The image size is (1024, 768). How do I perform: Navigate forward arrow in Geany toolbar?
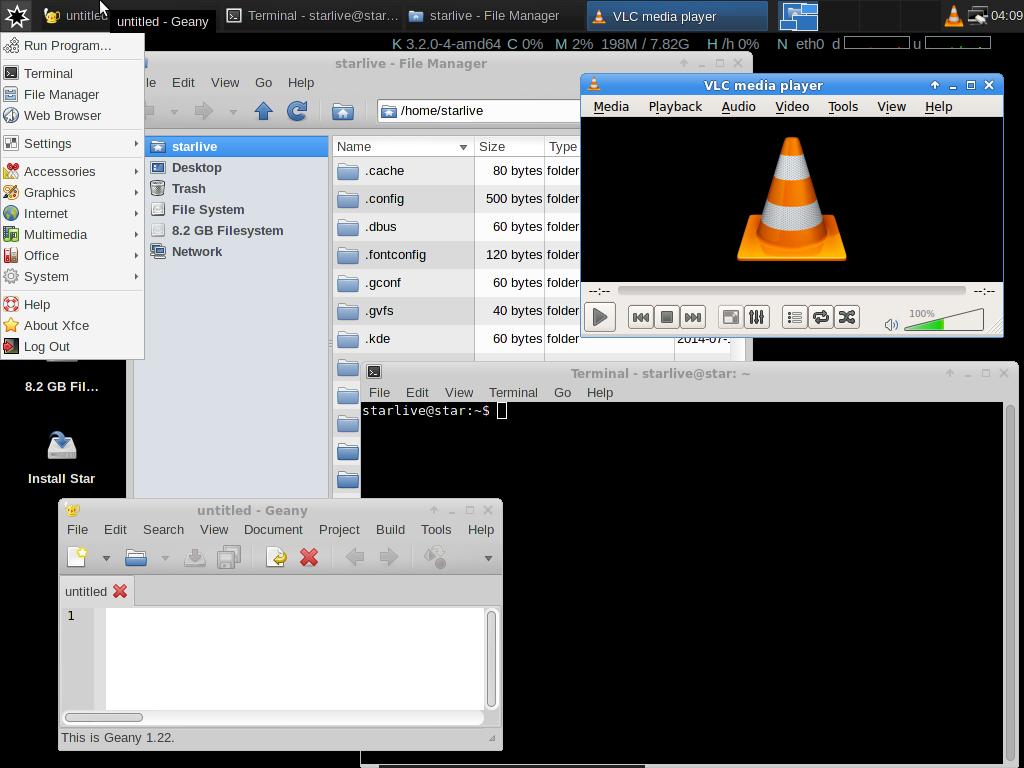(x=389, y=557)
